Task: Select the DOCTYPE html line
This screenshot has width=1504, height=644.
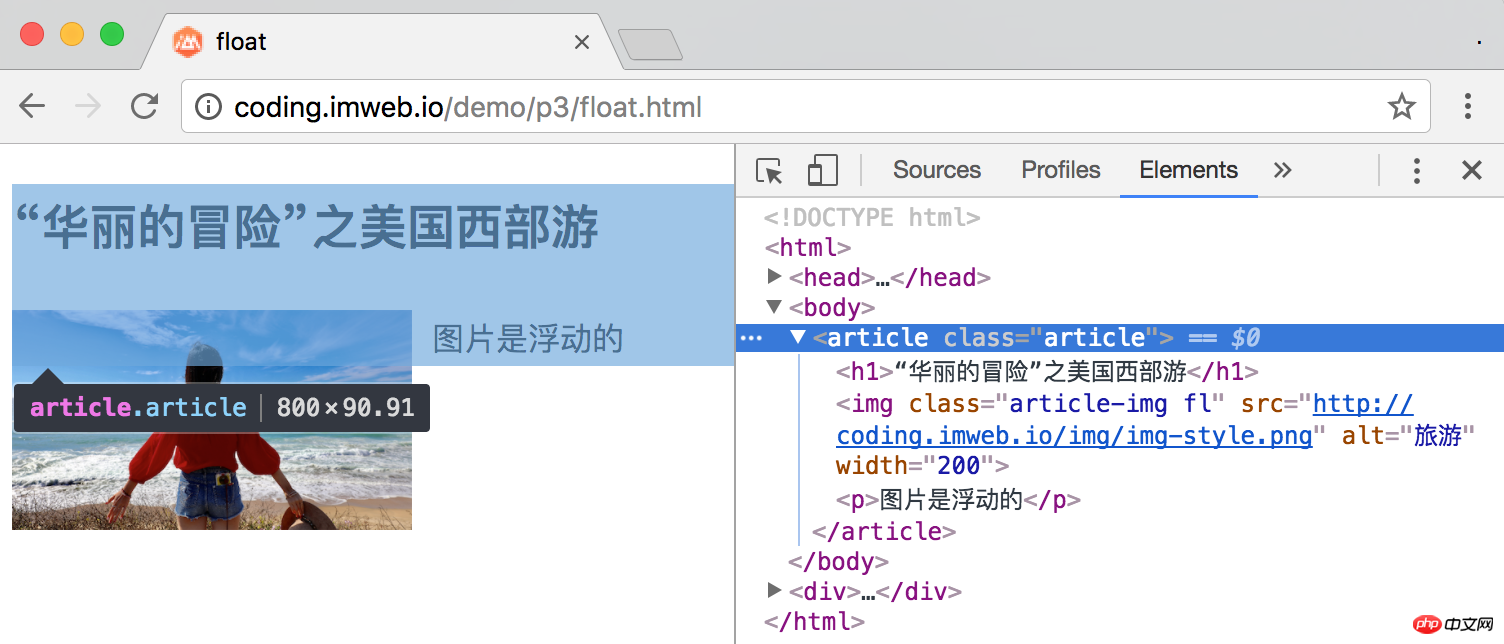Action: [x=872, y=217]
